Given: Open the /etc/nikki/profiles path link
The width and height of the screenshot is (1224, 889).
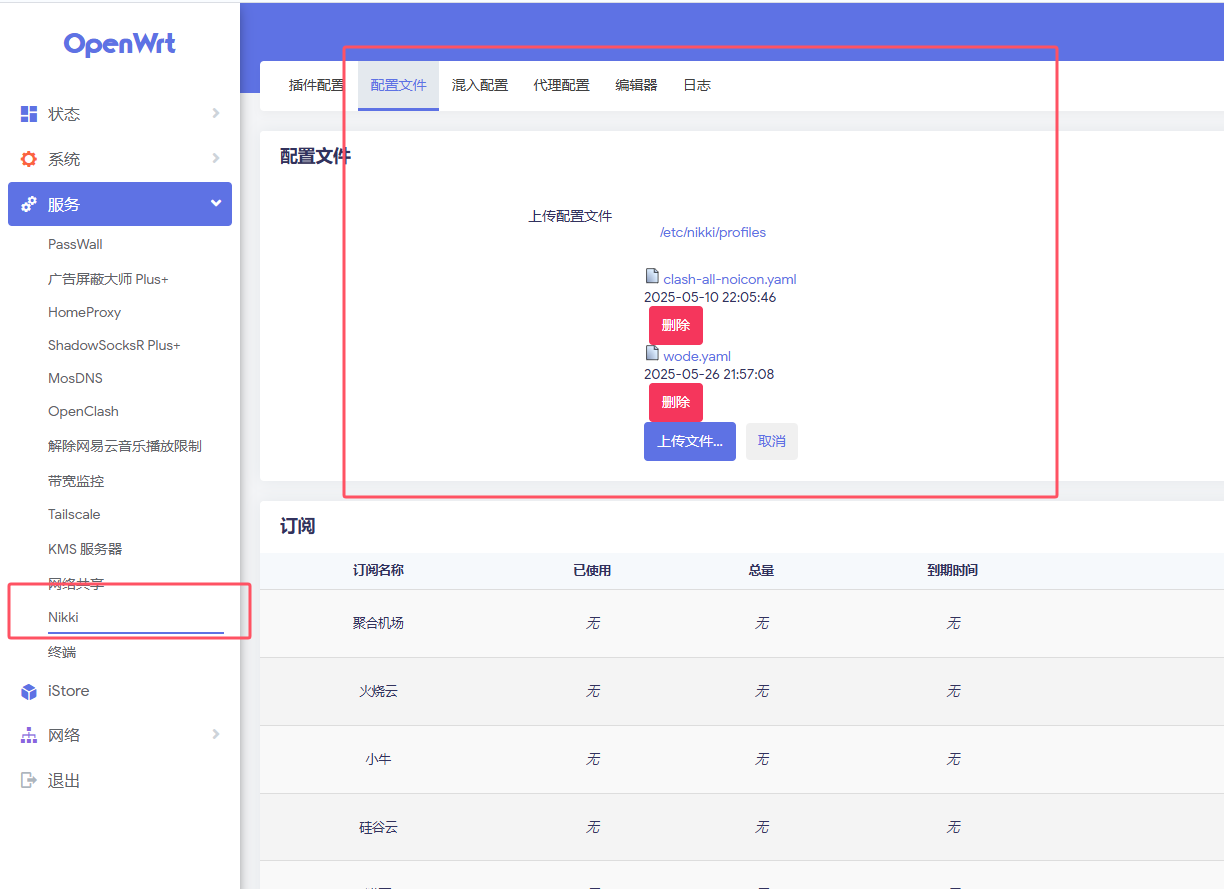Looking at the screenshot, I should [x=713, y=232].
